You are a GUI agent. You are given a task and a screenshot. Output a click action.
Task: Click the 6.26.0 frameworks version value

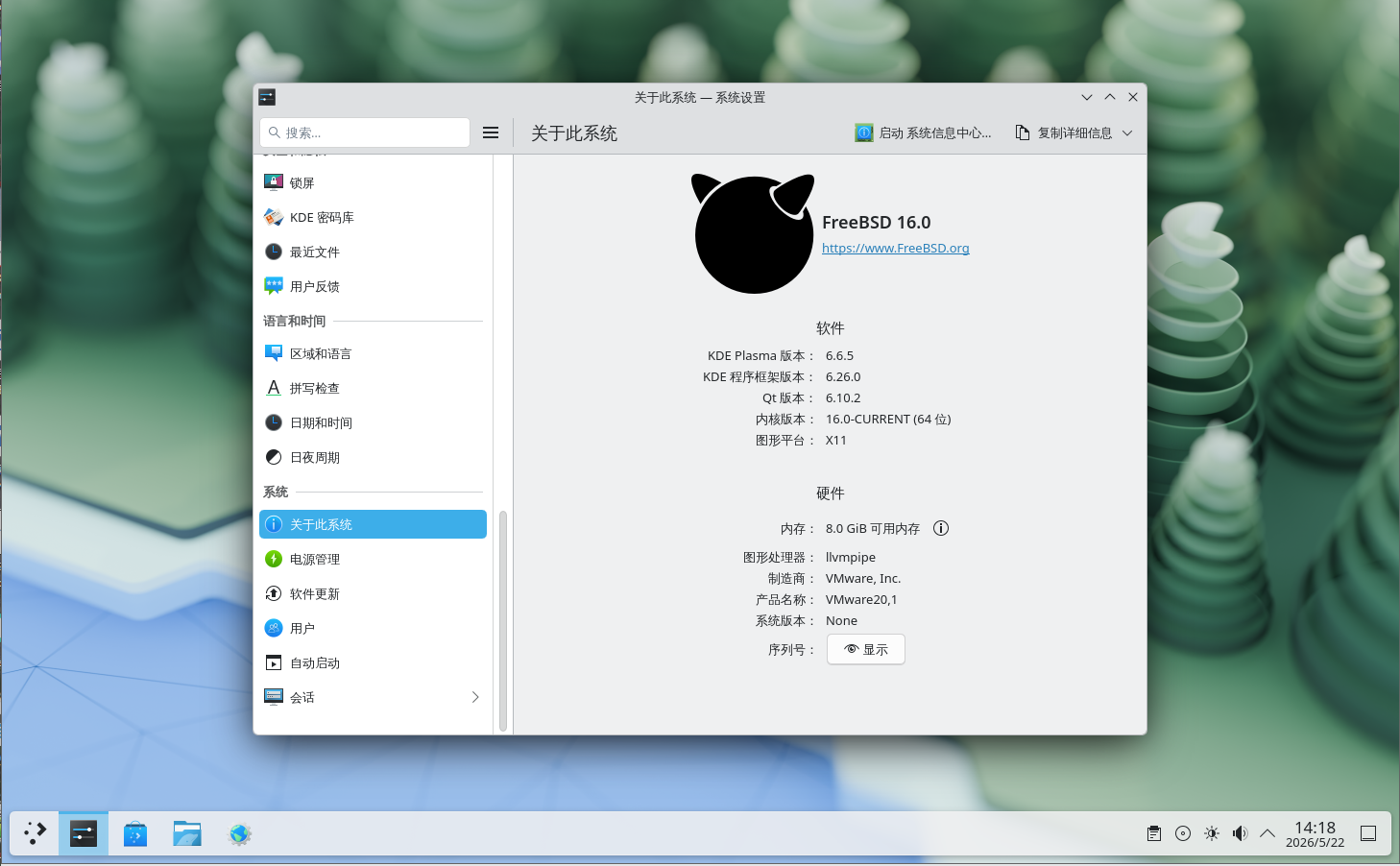click(843, 376)
